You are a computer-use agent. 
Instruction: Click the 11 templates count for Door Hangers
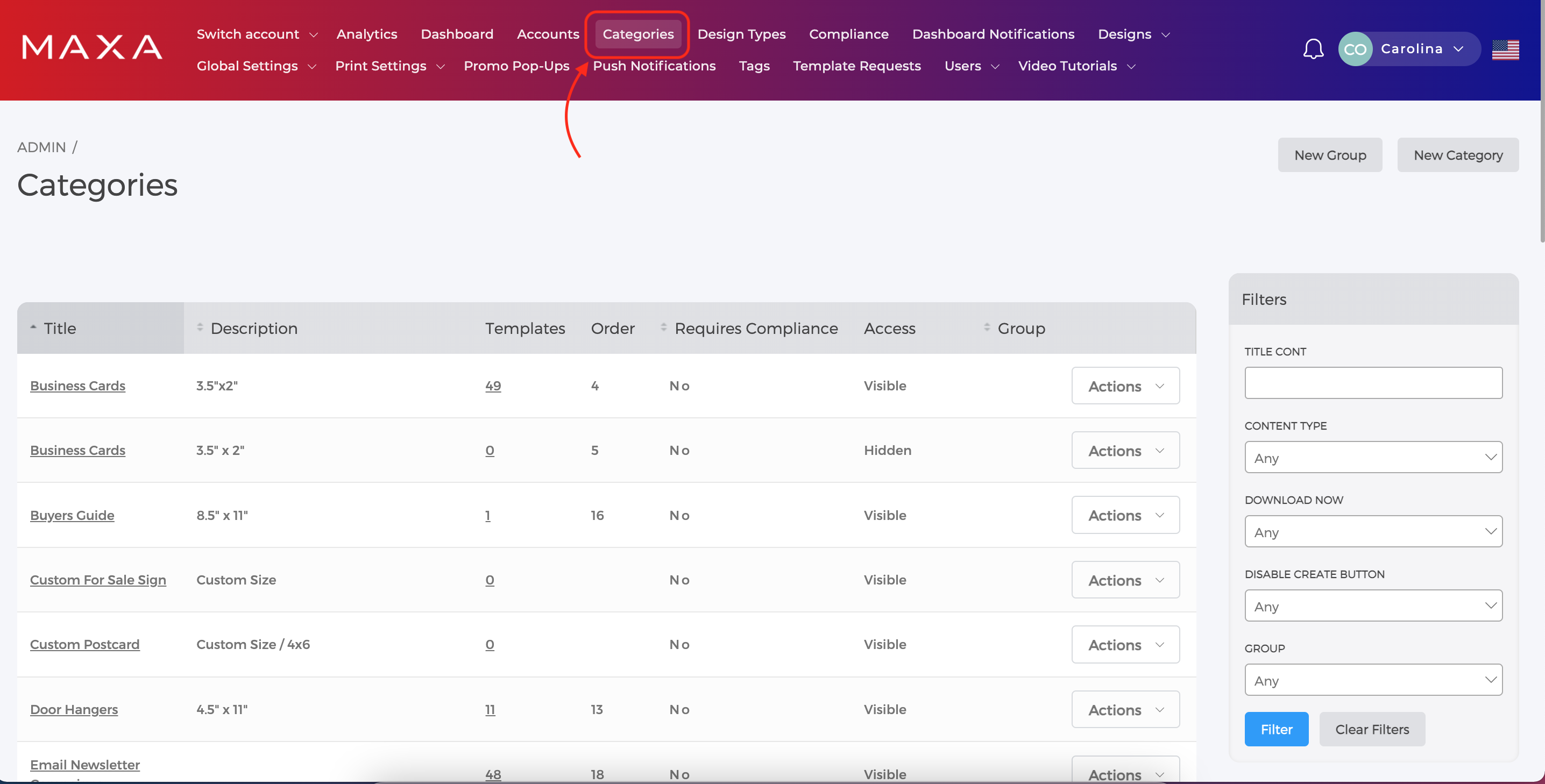tap(490, 709)
